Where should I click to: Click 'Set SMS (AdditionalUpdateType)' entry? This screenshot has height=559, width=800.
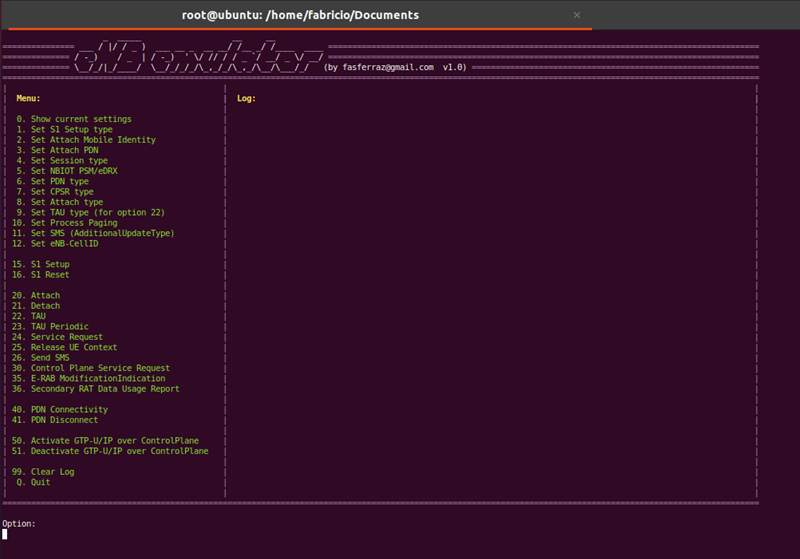click(x=93, y=233)
